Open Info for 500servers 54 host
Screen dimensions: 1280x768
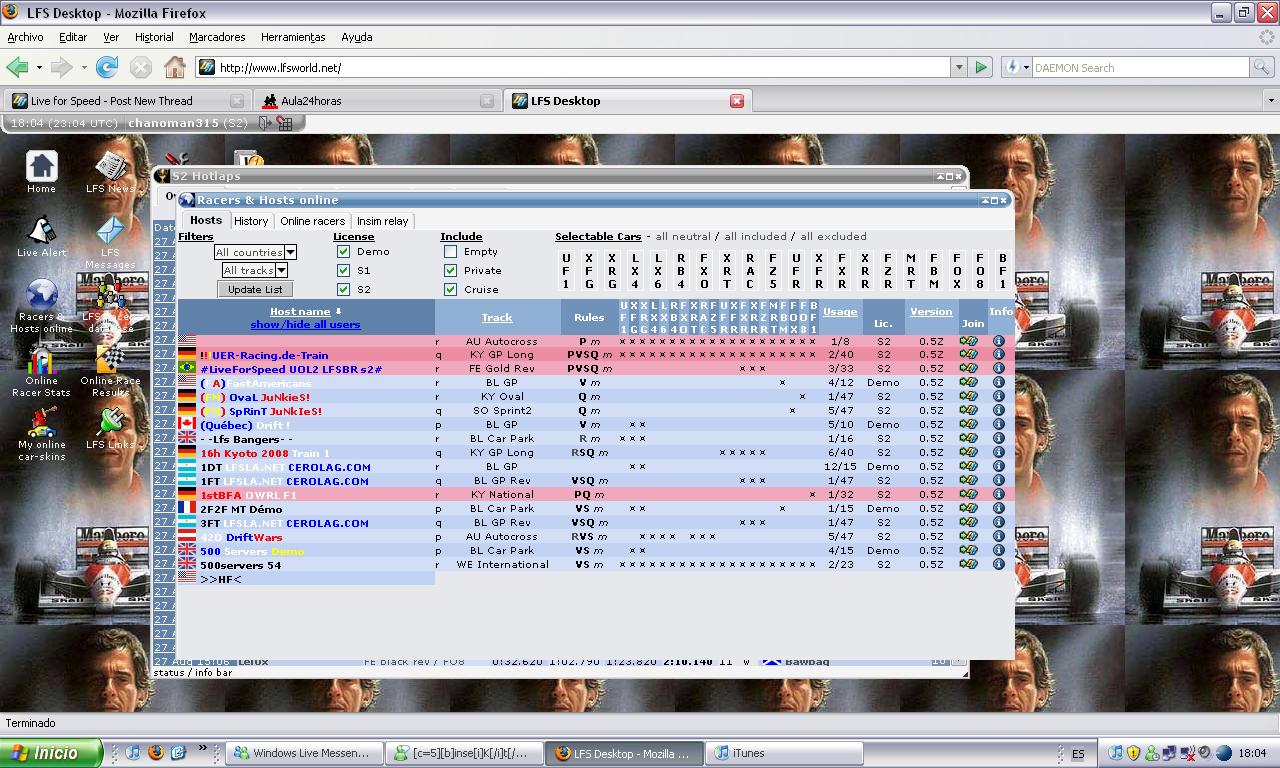coord(998,564)
